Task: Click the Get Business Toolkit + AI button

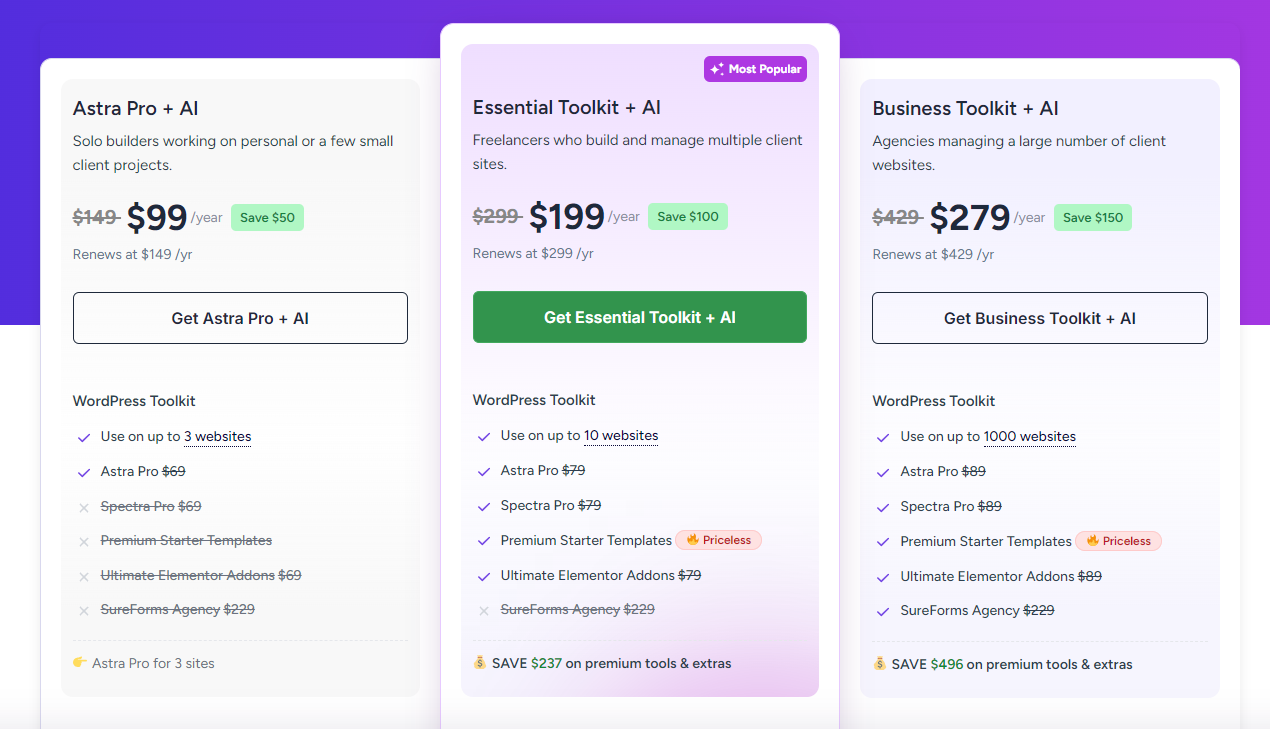Action: pos(1040,318)
